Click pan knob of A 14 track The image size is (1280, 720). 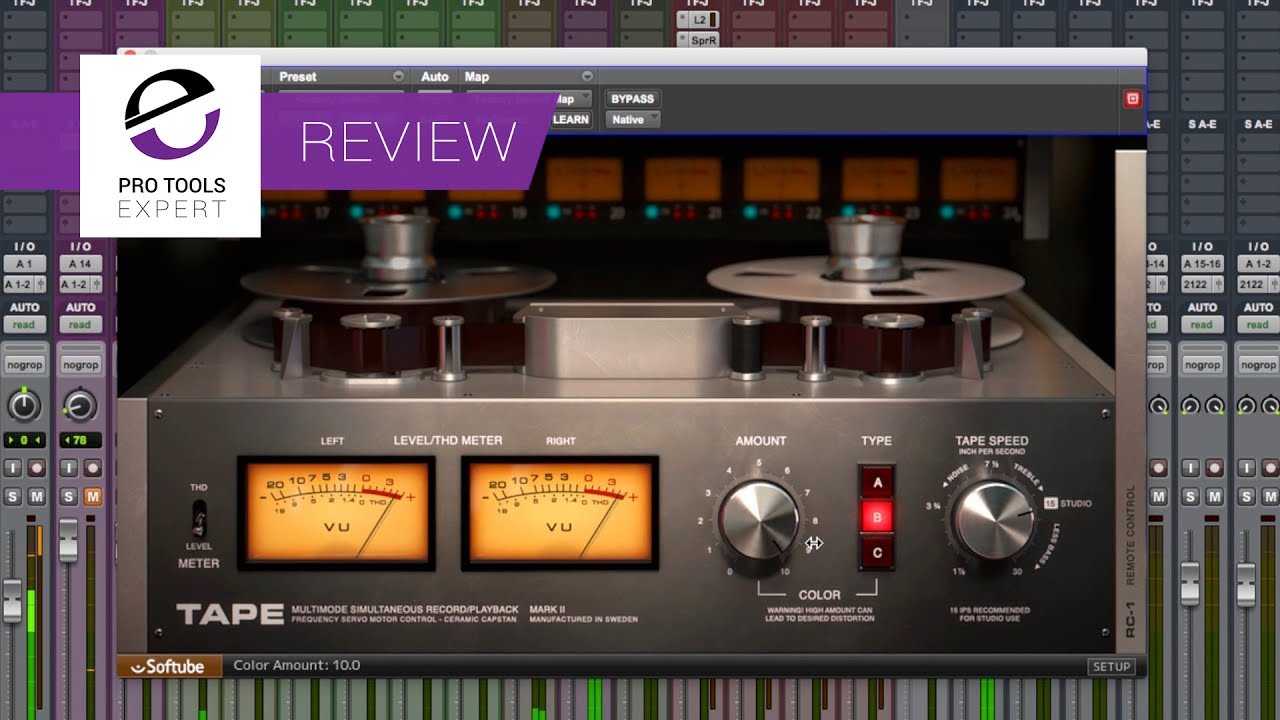coord(80,405)
